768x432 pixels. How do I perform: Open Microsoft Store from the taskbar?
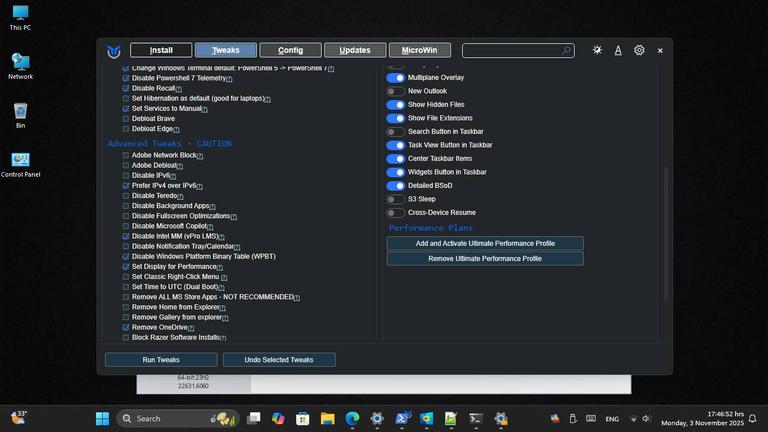[x=303, y=418]
